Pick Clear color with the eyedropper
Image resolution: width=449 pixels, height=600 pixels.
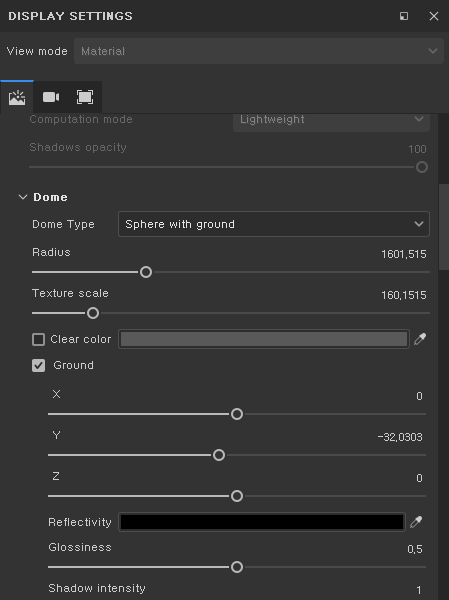point(420,339)
